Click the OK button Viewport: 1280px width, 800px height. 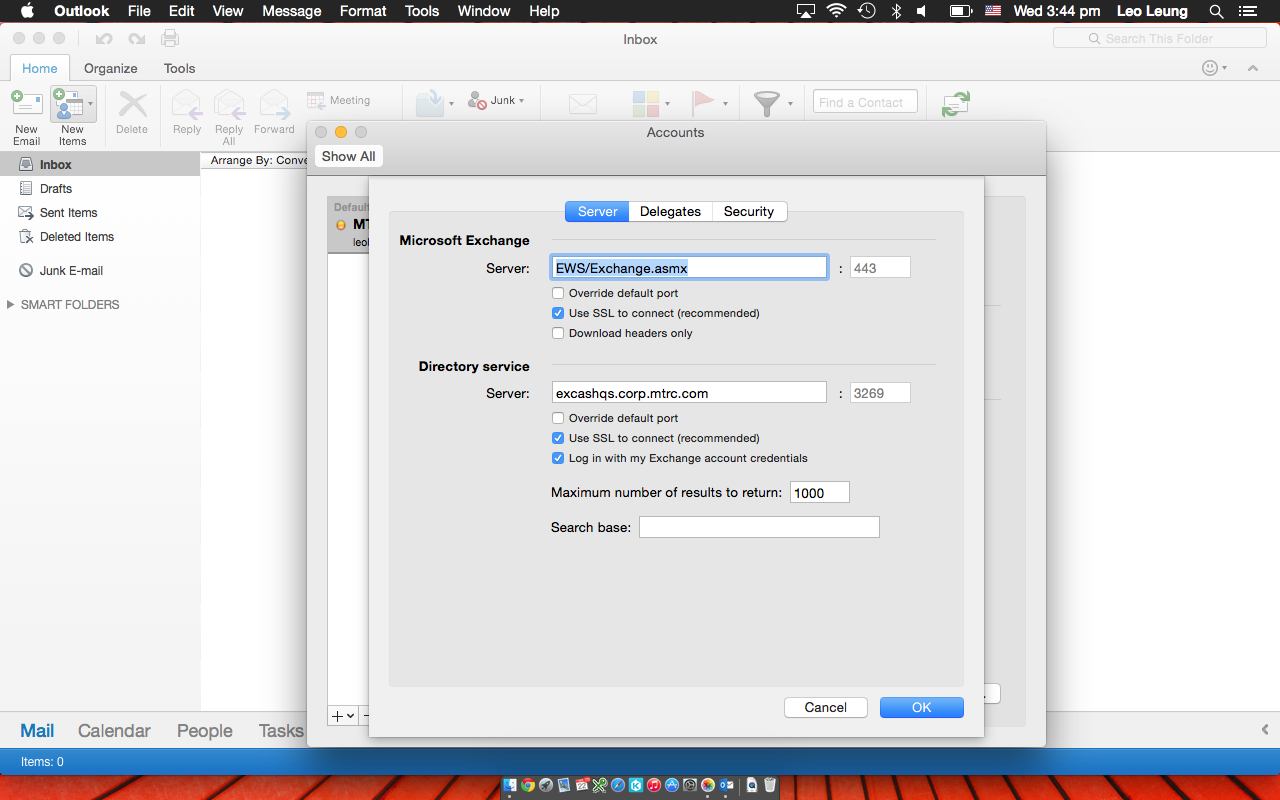point(922,707)
